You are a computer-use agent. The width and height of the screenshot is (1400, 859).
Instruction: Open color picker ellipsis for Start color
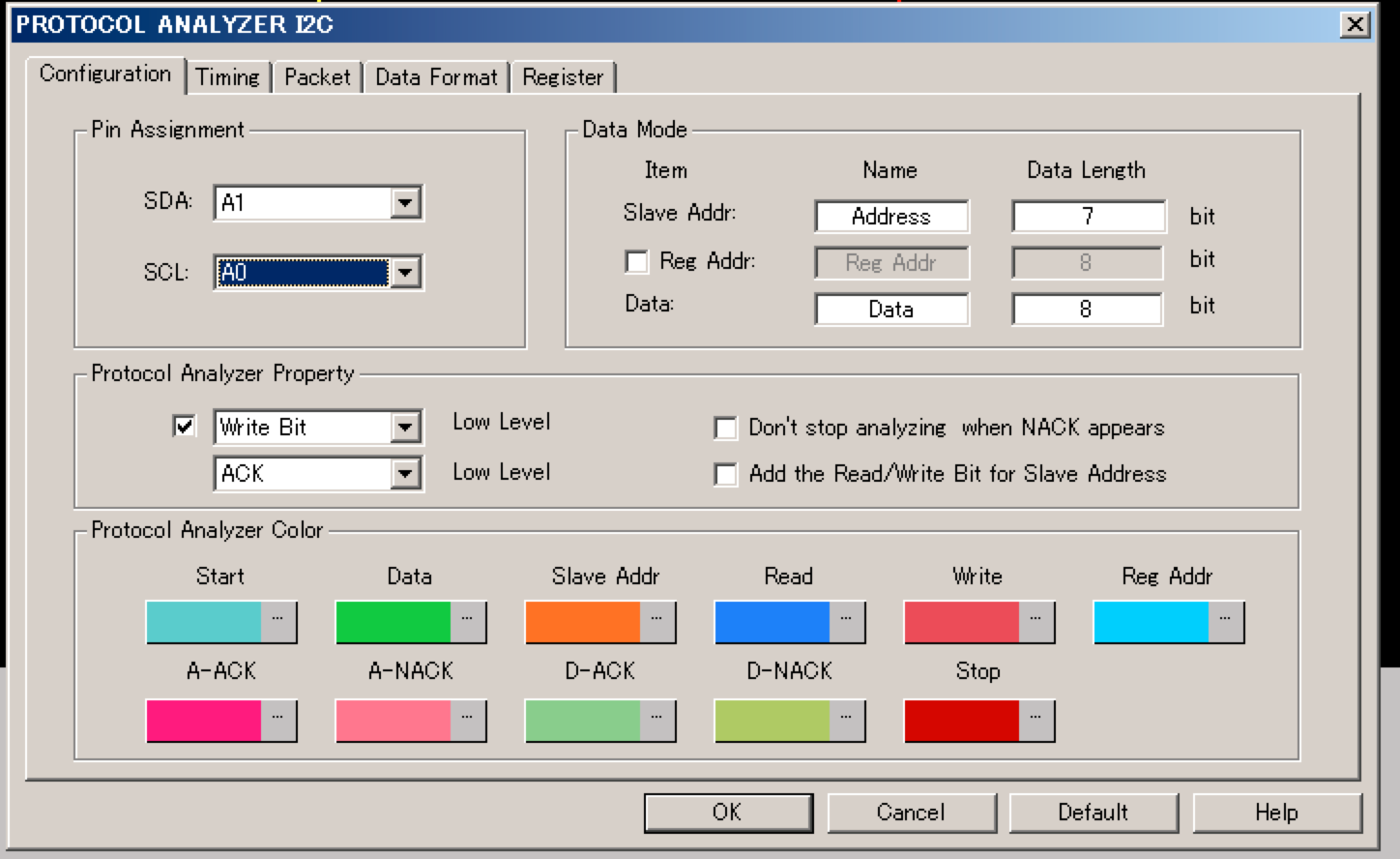coord(278,622)
